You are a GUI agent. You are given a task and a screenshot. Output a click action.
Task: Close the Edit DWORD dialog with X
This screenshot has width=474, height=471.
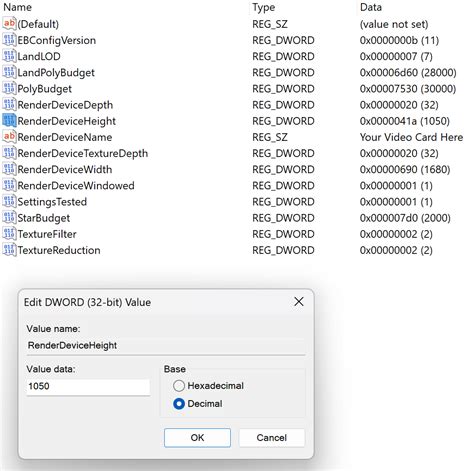click(299, 302)
